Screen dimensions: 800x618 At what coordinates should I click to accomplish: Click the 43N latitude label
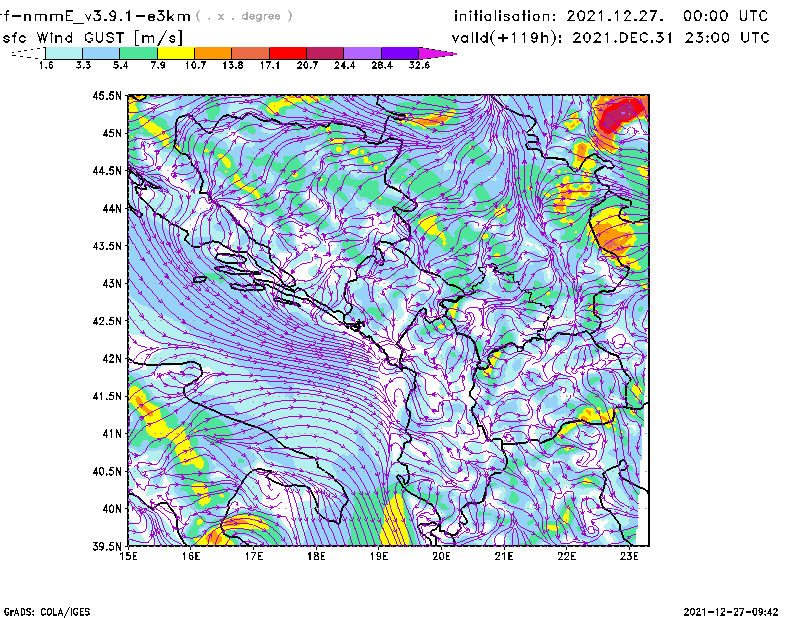click(x=112, y=283)
